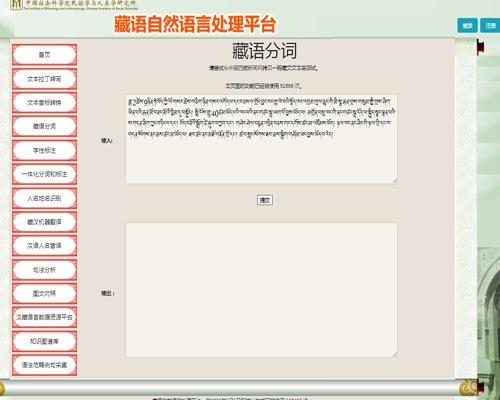500x400 pixels.
Task: Choose 汉语人名音译 from sidebar
Action: [x=44, y=246]
